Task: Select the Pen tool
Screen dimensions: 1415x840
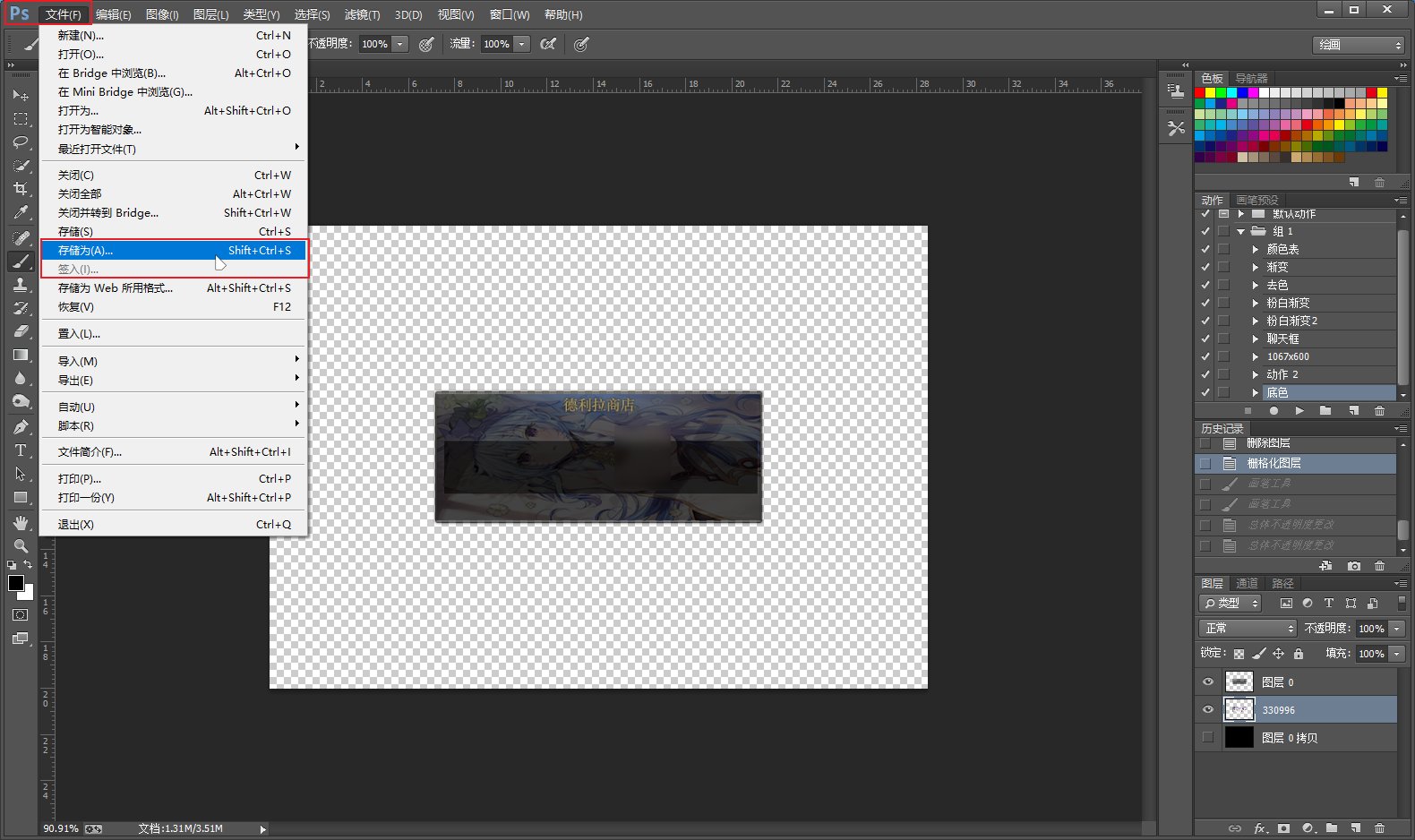Action: click(x=21, y=427)
